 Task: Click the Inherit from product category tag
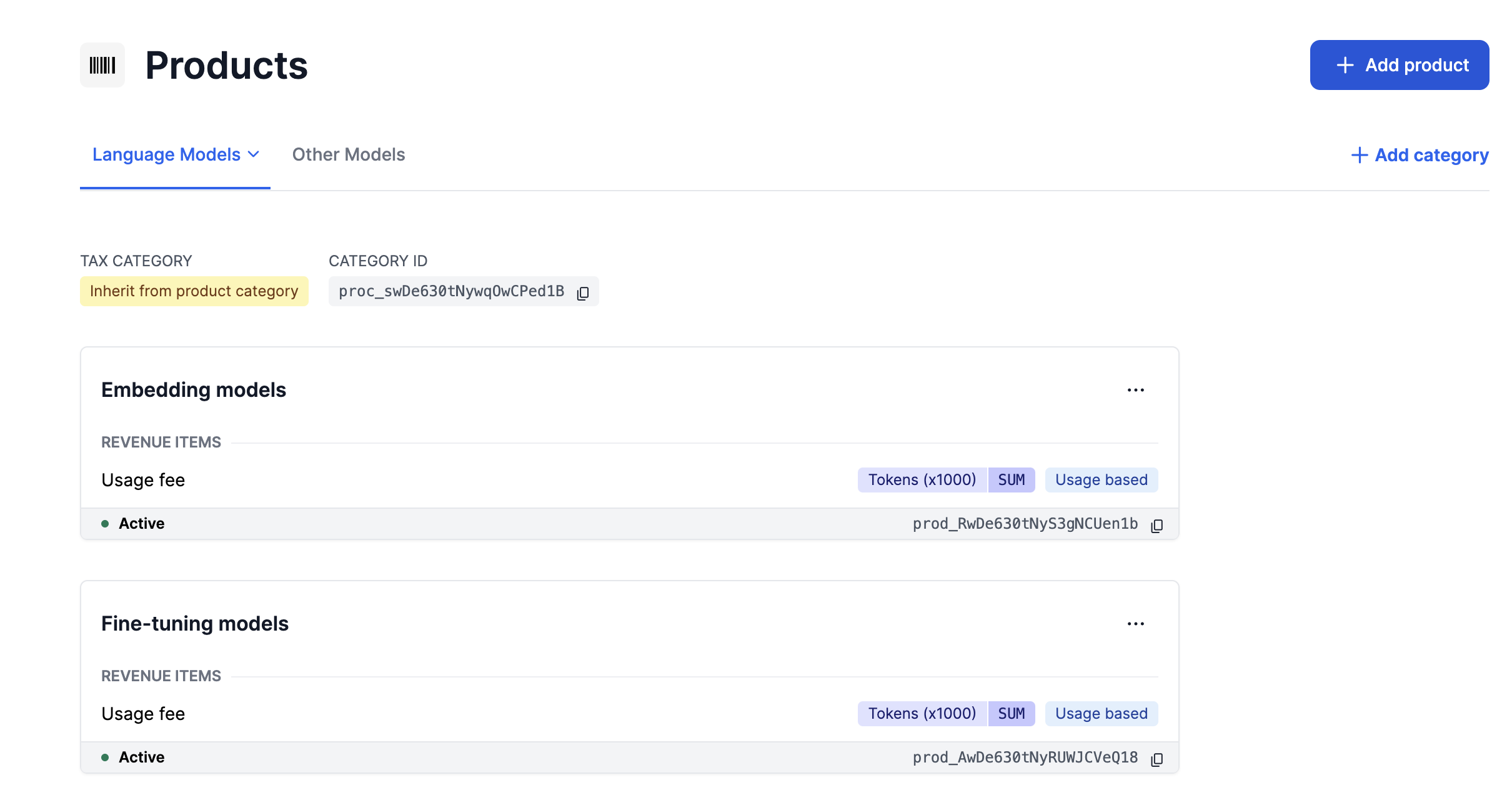click(x=194, y=291)
